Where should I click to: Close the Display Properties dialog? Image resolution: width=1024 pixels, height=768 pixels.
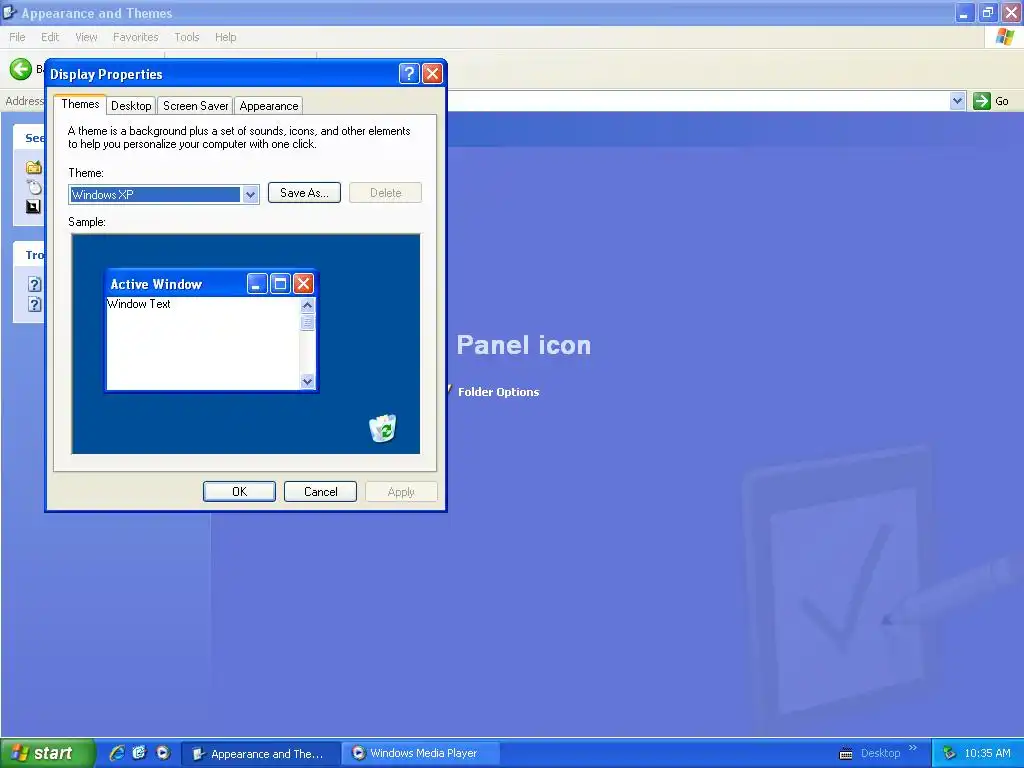pos(432,74)
